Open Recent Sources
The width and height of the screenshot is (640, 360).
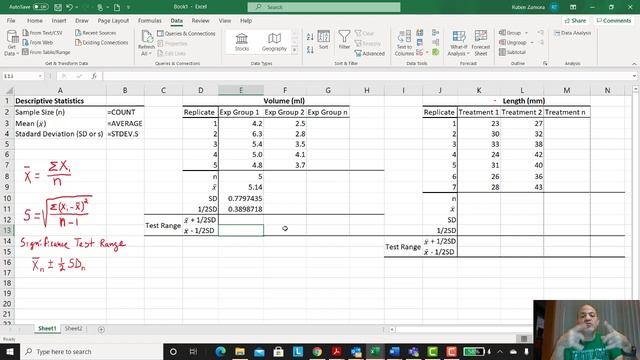96,33
